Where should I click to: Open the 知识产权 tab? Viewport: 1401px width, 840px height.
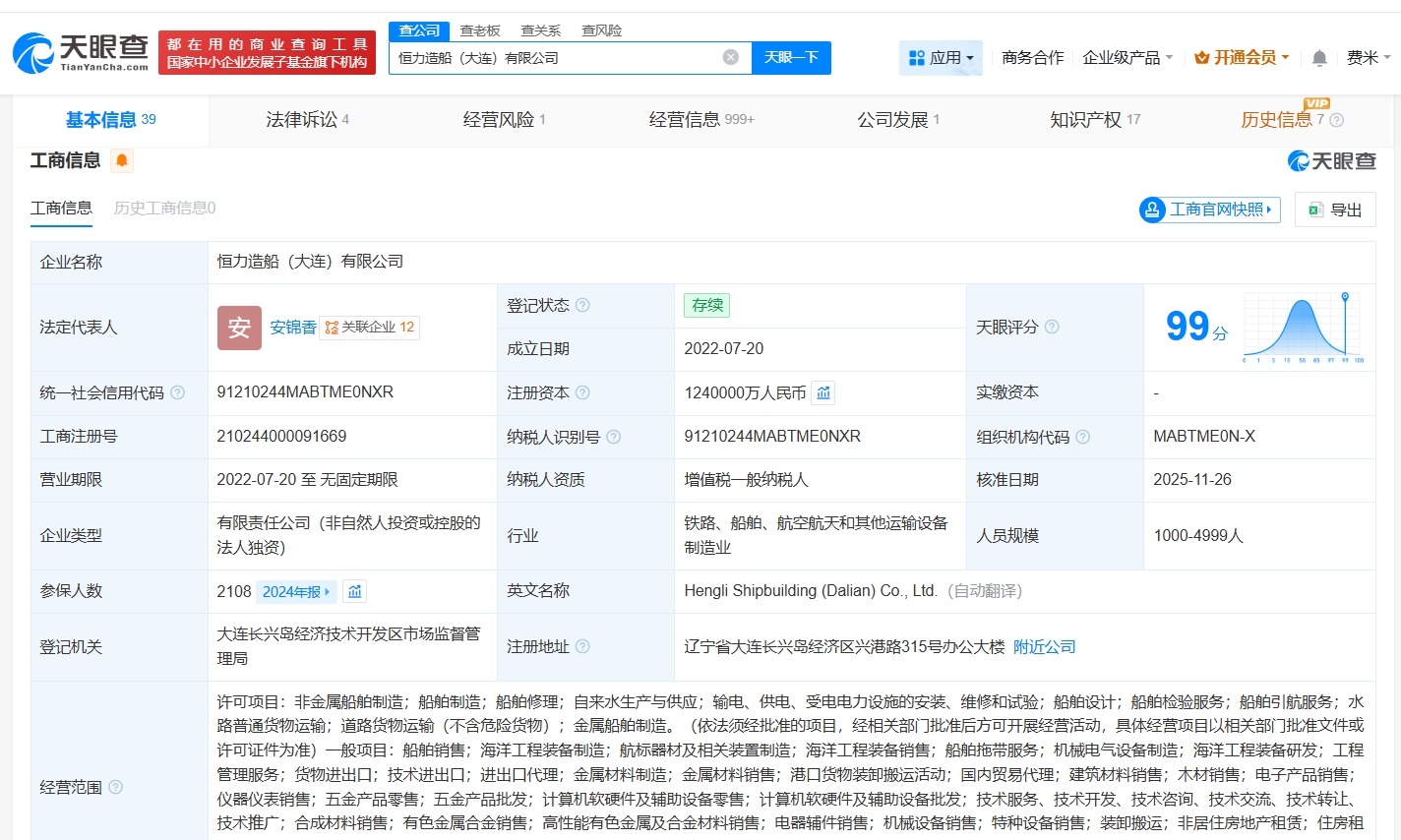1085,119
